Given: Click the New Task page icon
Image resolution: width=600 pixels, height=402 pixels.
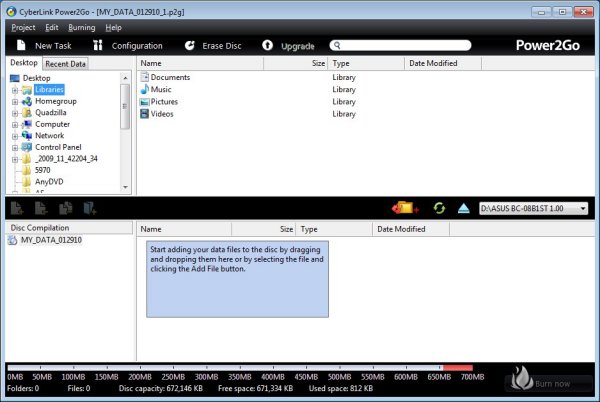Looking at the screenshot, I should 21,46.
